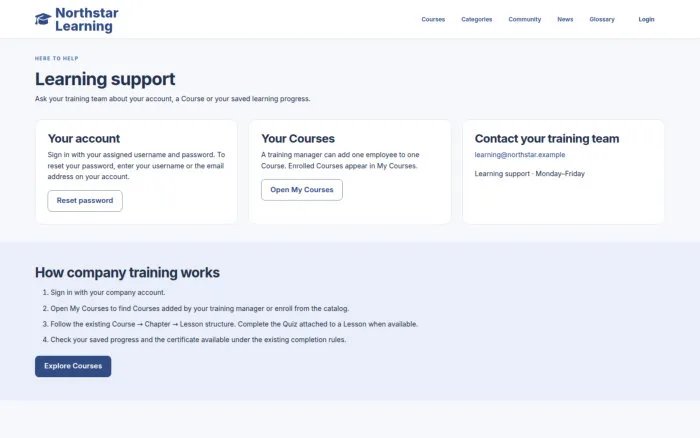Screen dimensions: 700x438
Task: Select News in the top navigation
Action: (x=565, y=19)
